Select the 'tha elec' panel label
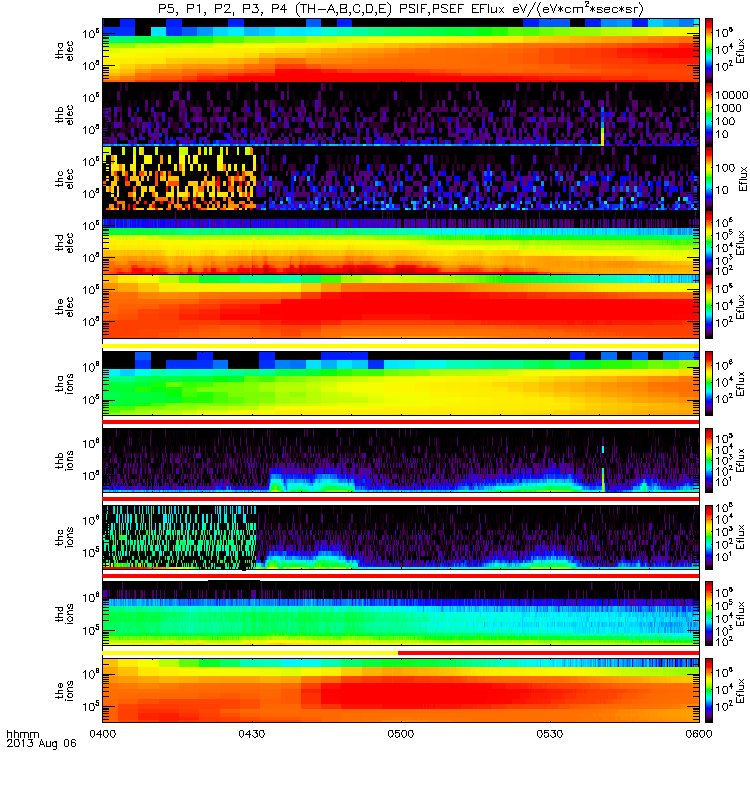This screenshot has width=750, height=800. pos(64,51)
